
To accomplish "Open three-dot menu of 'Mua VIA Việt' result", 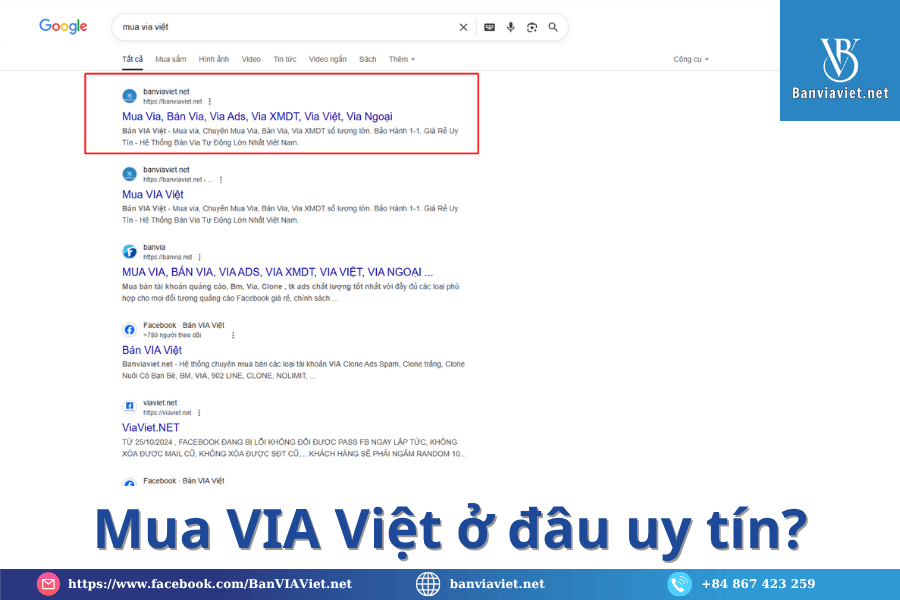I will [x=221, y=180].
